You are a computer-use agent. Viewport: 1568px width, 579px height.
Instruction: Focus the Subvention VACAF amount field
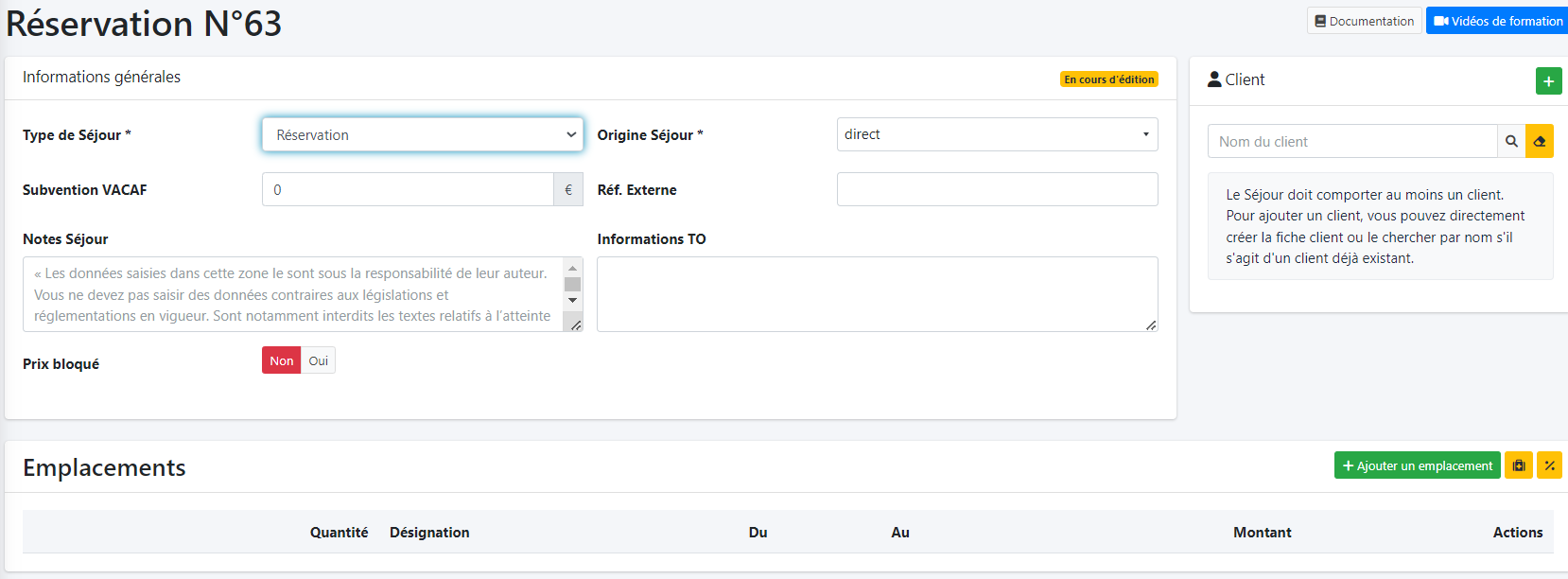pos(408,190)
